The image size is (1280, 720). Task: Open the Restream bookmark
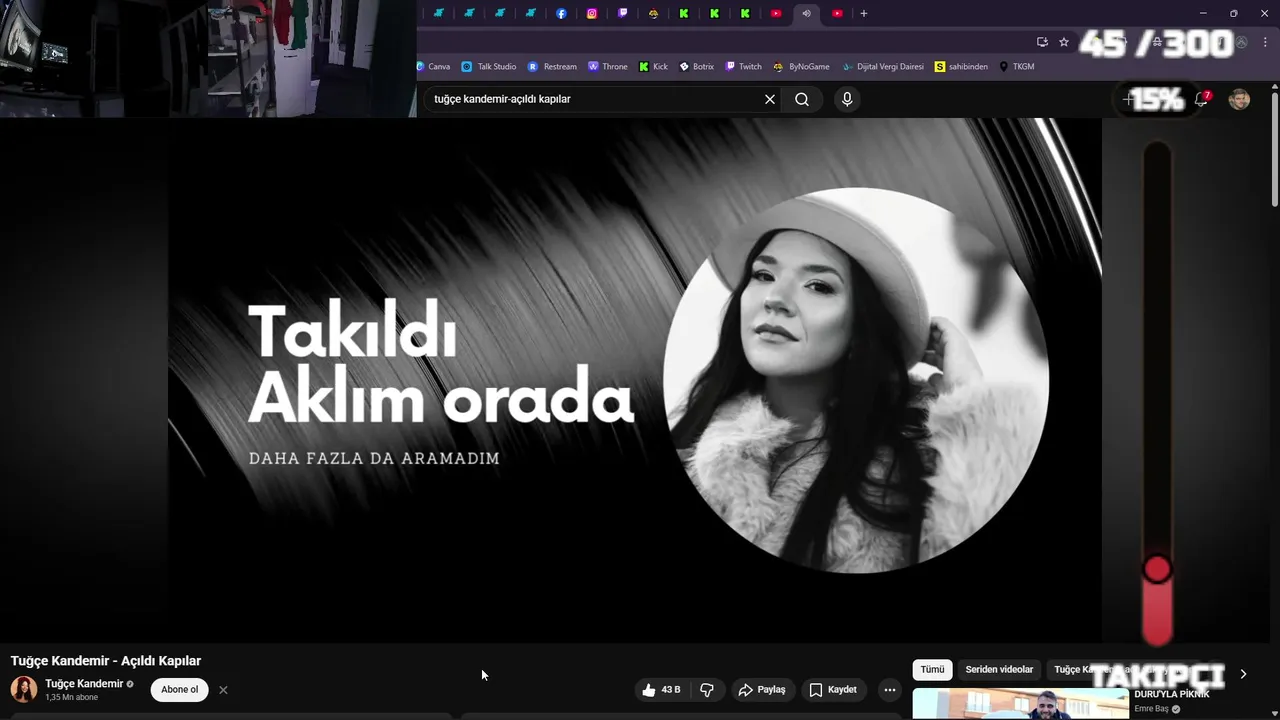coord(552,66)
